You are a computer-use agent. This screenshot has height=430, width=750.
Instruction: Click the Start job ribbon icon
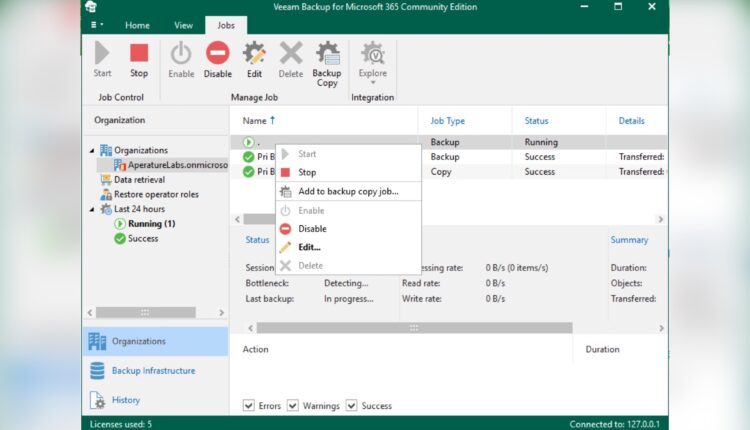click(102, 53)
